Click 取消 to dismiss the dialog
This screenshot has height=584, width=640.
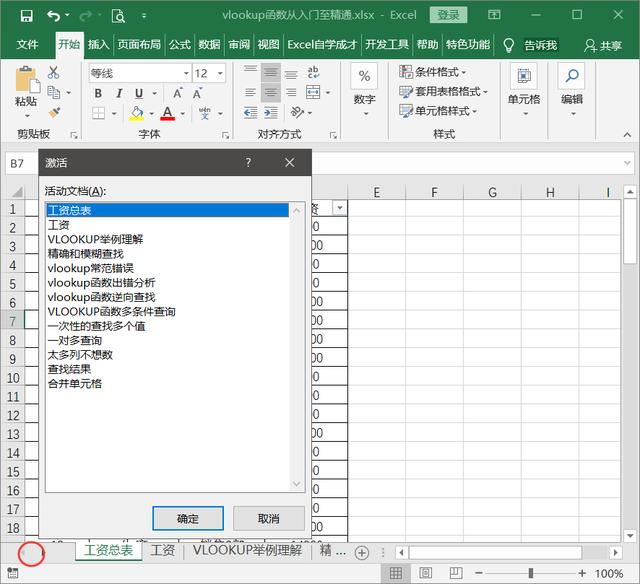(x=268, y=518)
